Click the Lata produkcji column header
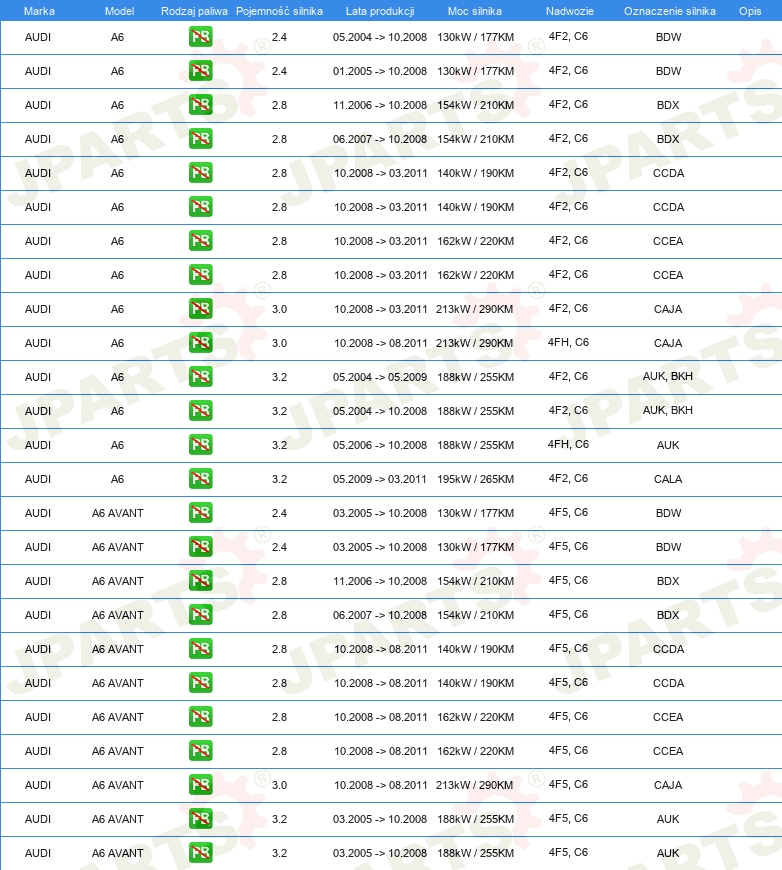The width and height of the screenshot is (782, 870). point(380,11)
